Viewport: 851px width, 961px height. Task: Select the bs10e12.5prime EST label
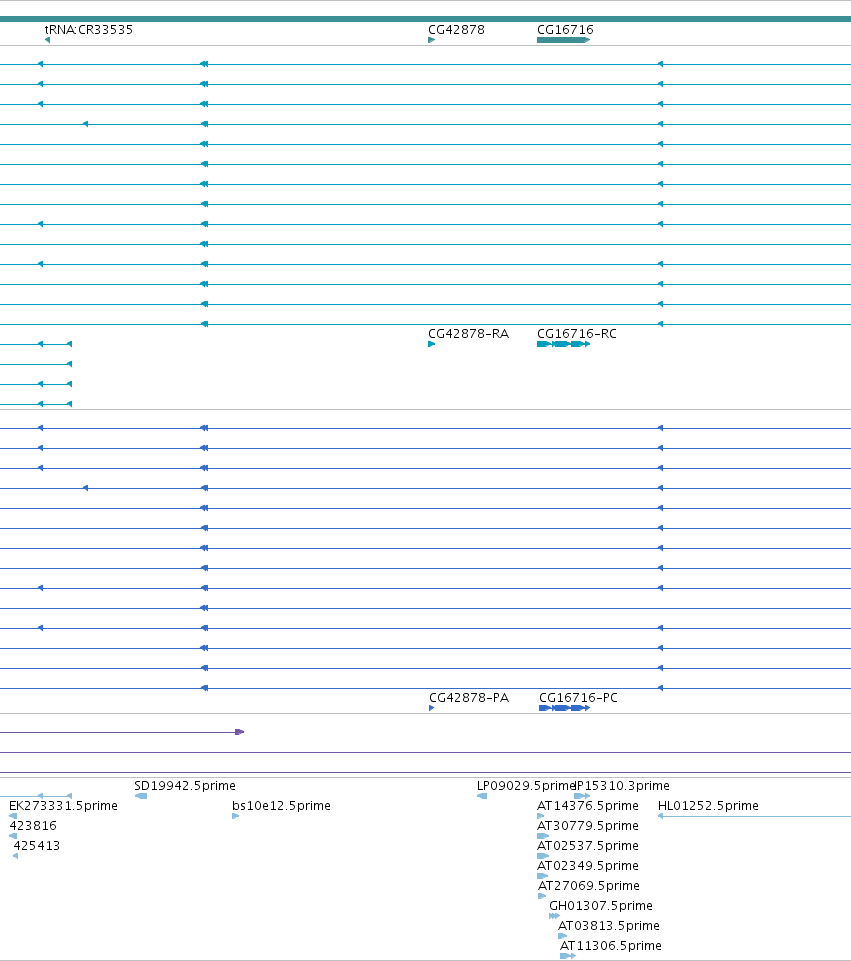coord(281,805)
